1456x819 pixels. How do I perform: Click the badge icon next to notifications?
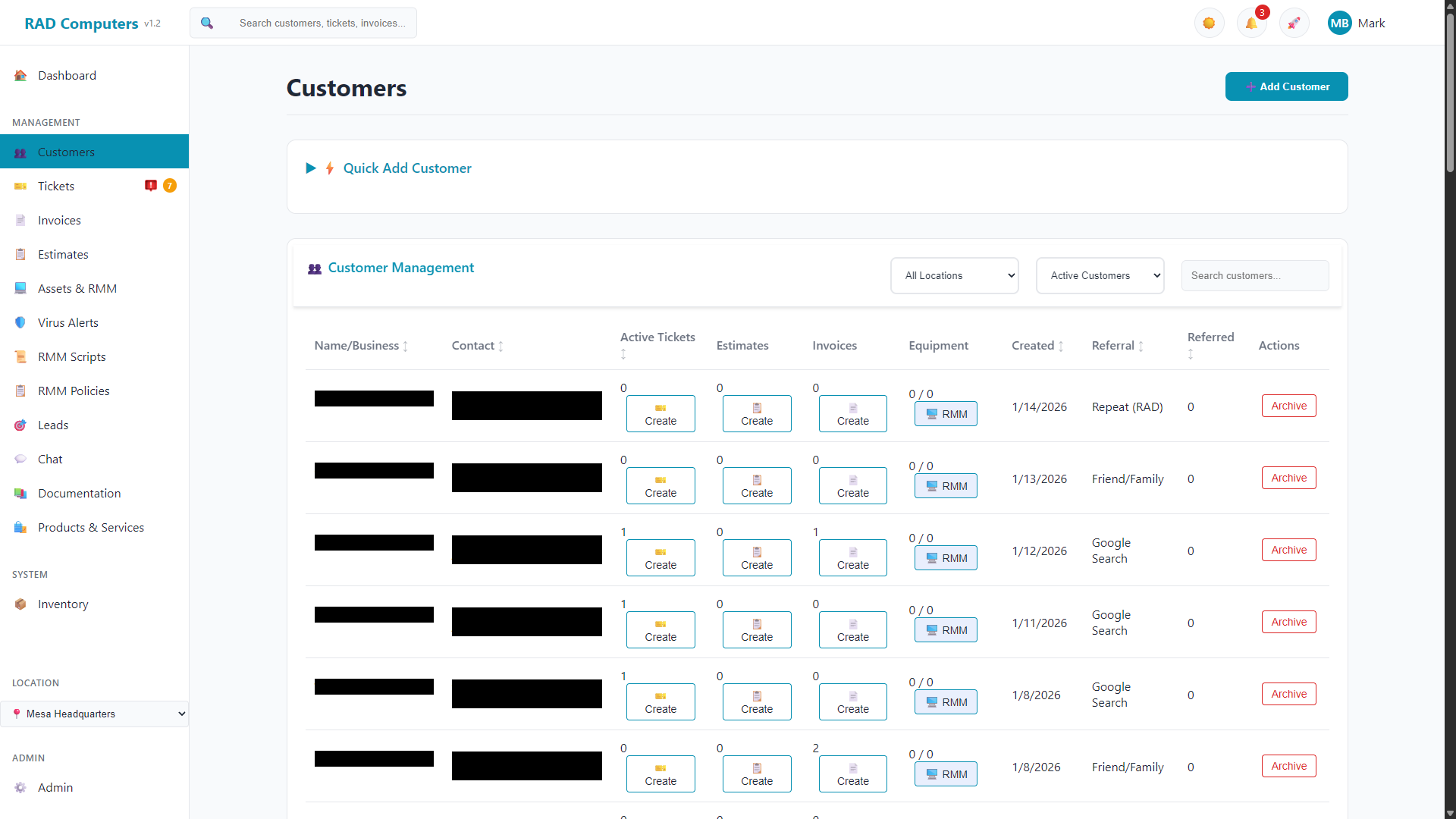click(1209, 23)
